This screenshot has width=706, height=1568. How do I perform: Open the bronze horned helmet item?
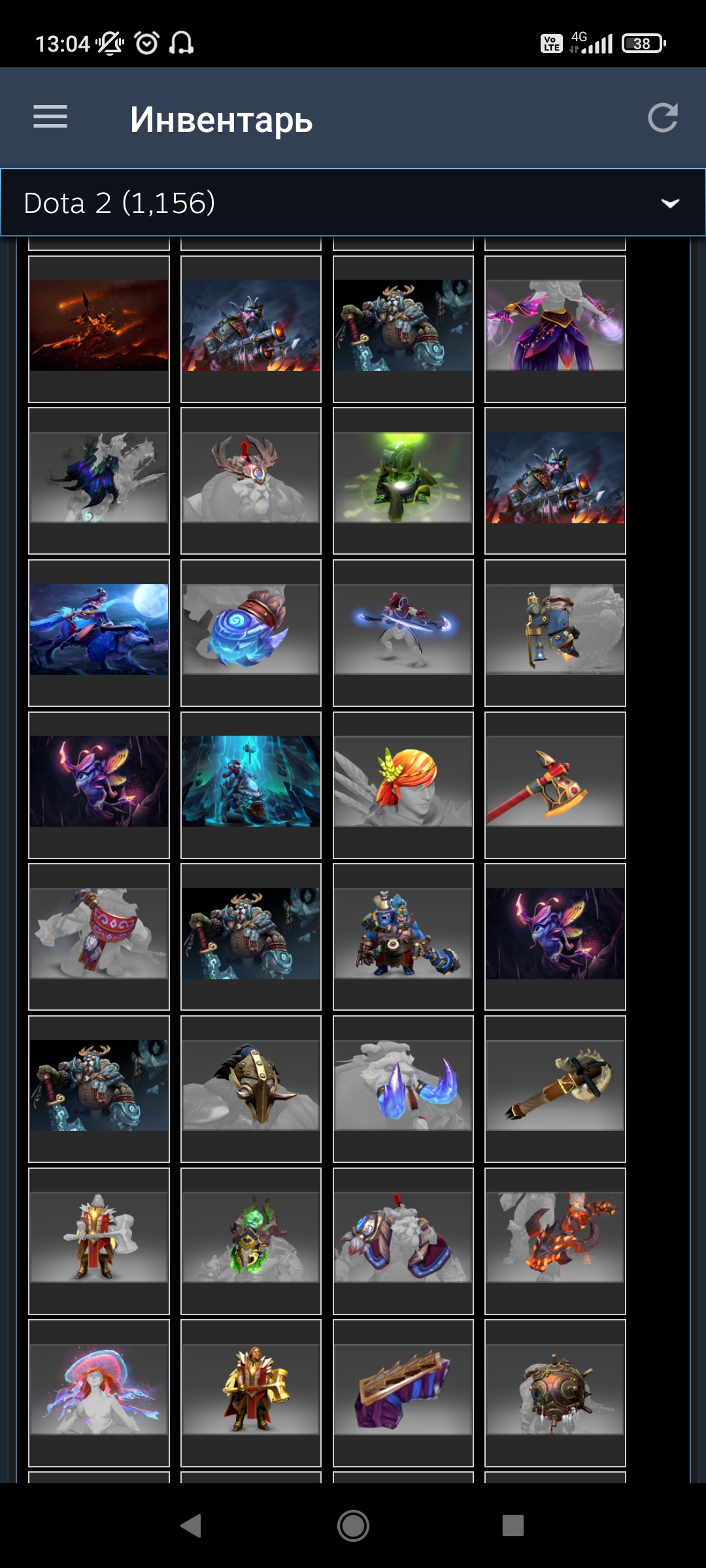click(251, 1089)
